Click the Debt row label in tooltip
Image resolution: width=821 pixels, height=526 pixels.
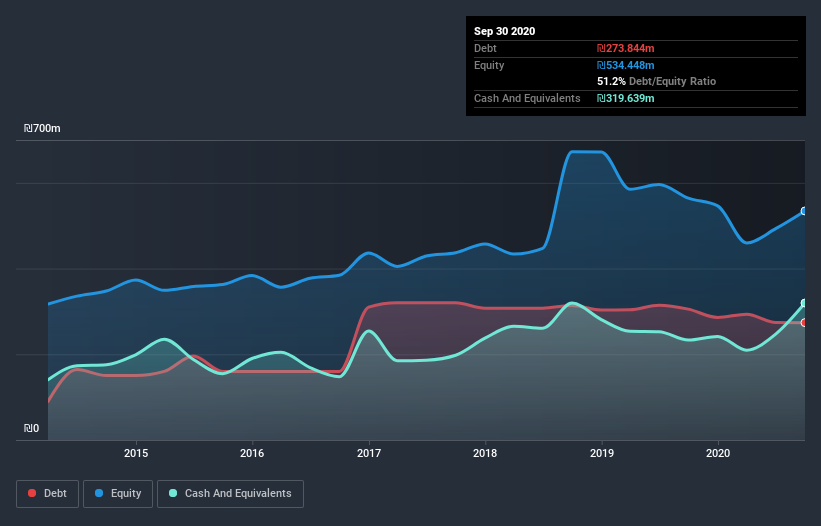click(x=485, y=48)
